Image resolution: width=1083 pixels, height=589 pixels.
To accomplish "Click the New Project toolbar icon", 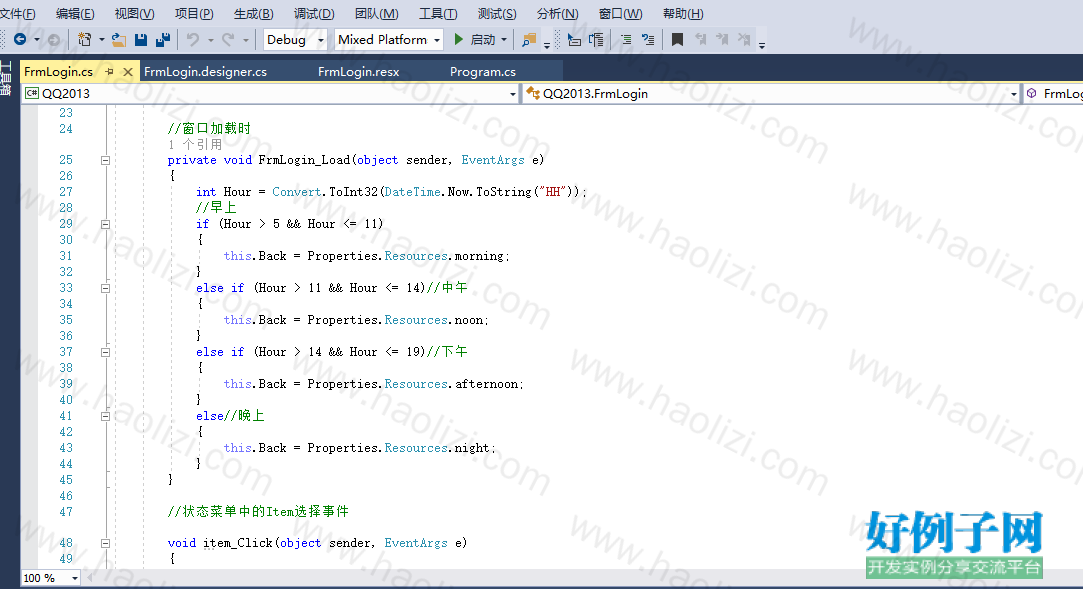I will coord(84,39).
